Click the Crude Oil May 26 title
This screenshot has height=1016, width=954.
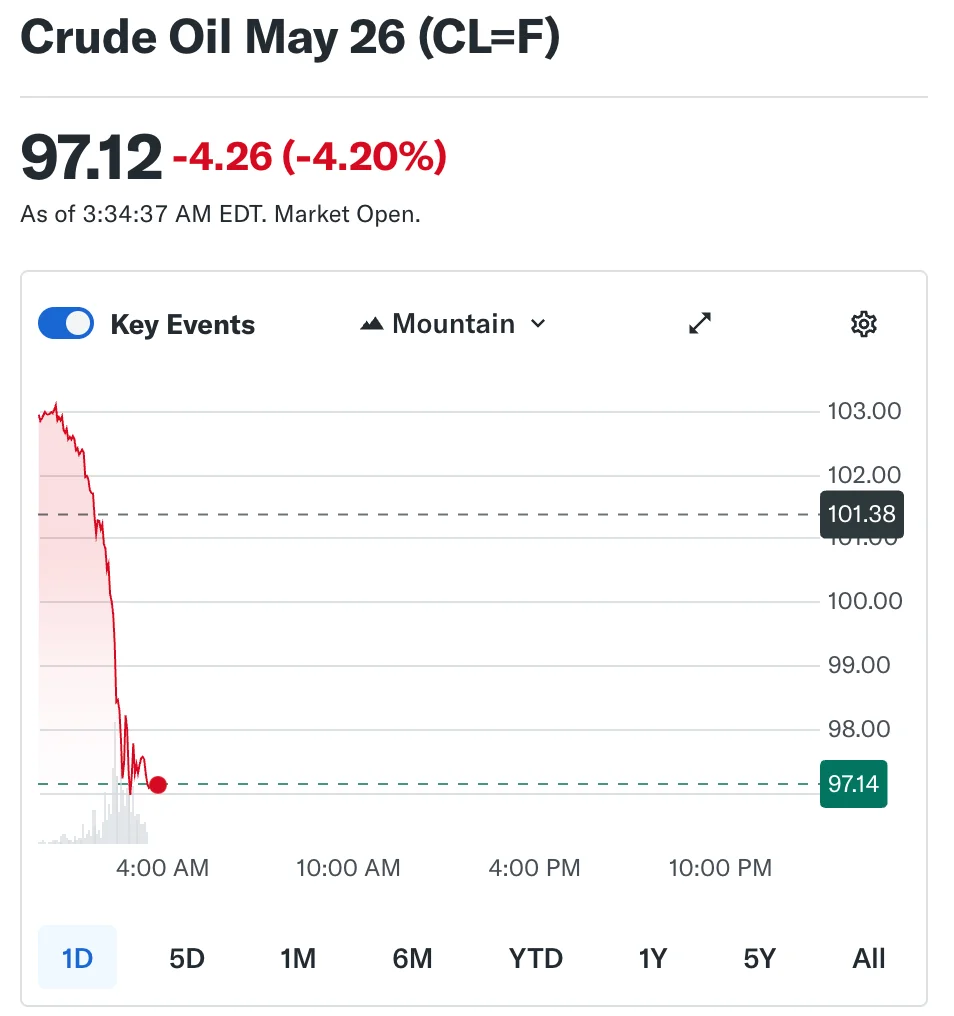[290, 38]
